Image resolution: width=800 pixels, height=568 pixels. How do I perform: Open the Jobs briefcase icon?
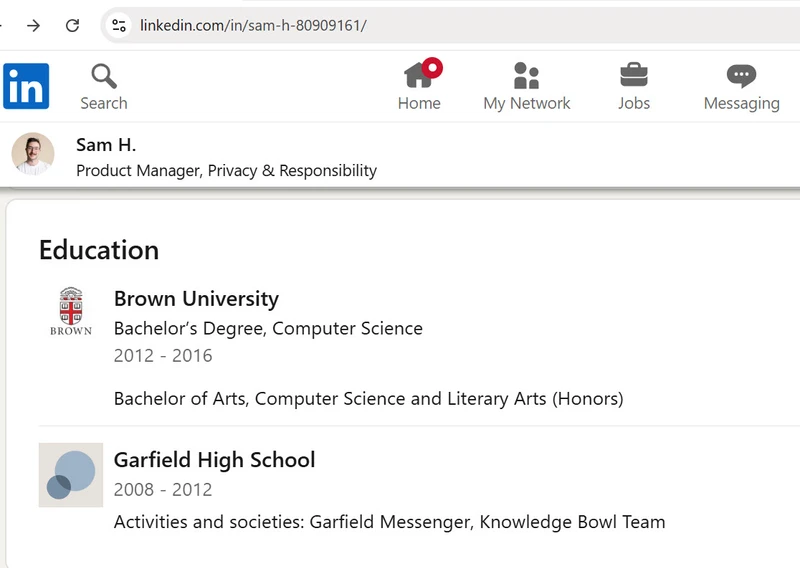click(x=633, y=76)
